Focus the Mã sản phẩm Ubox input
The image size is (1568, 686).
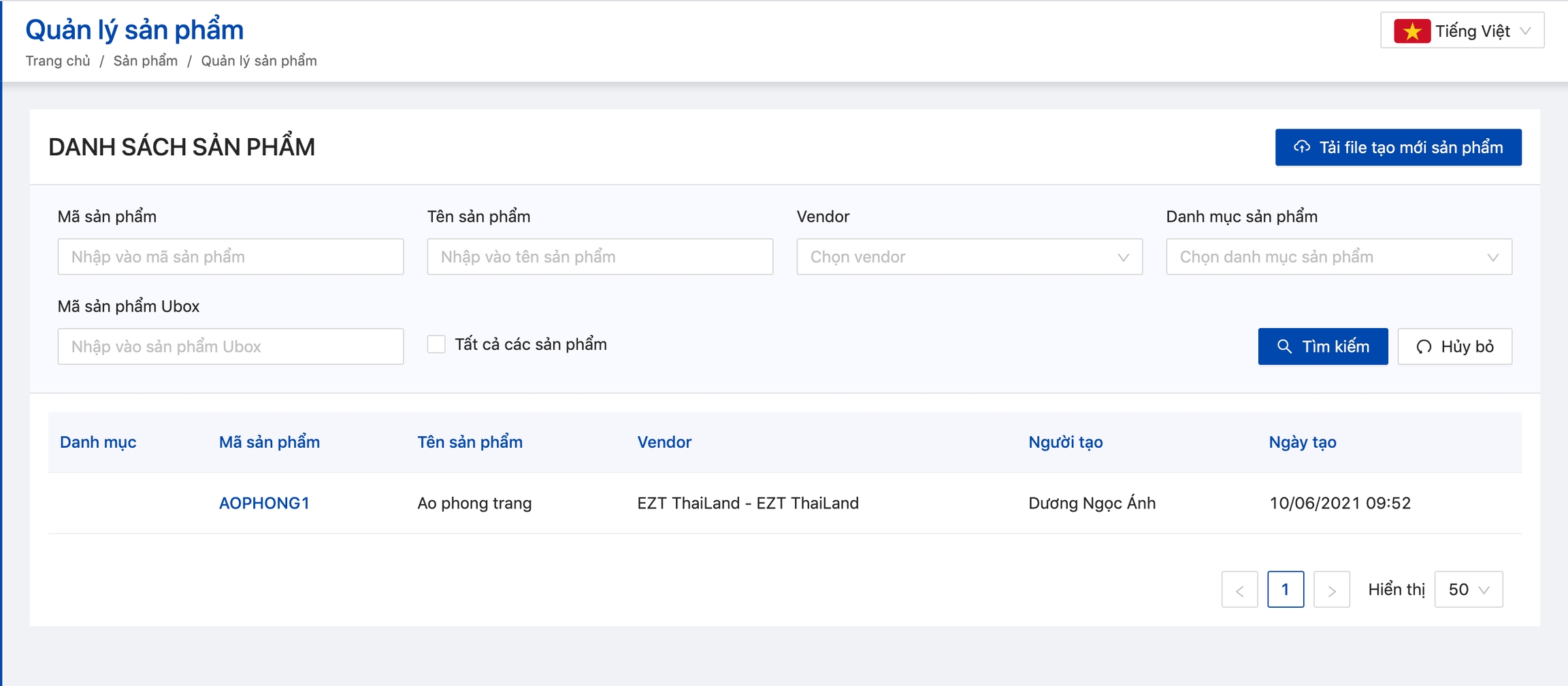tap(231, 346)
